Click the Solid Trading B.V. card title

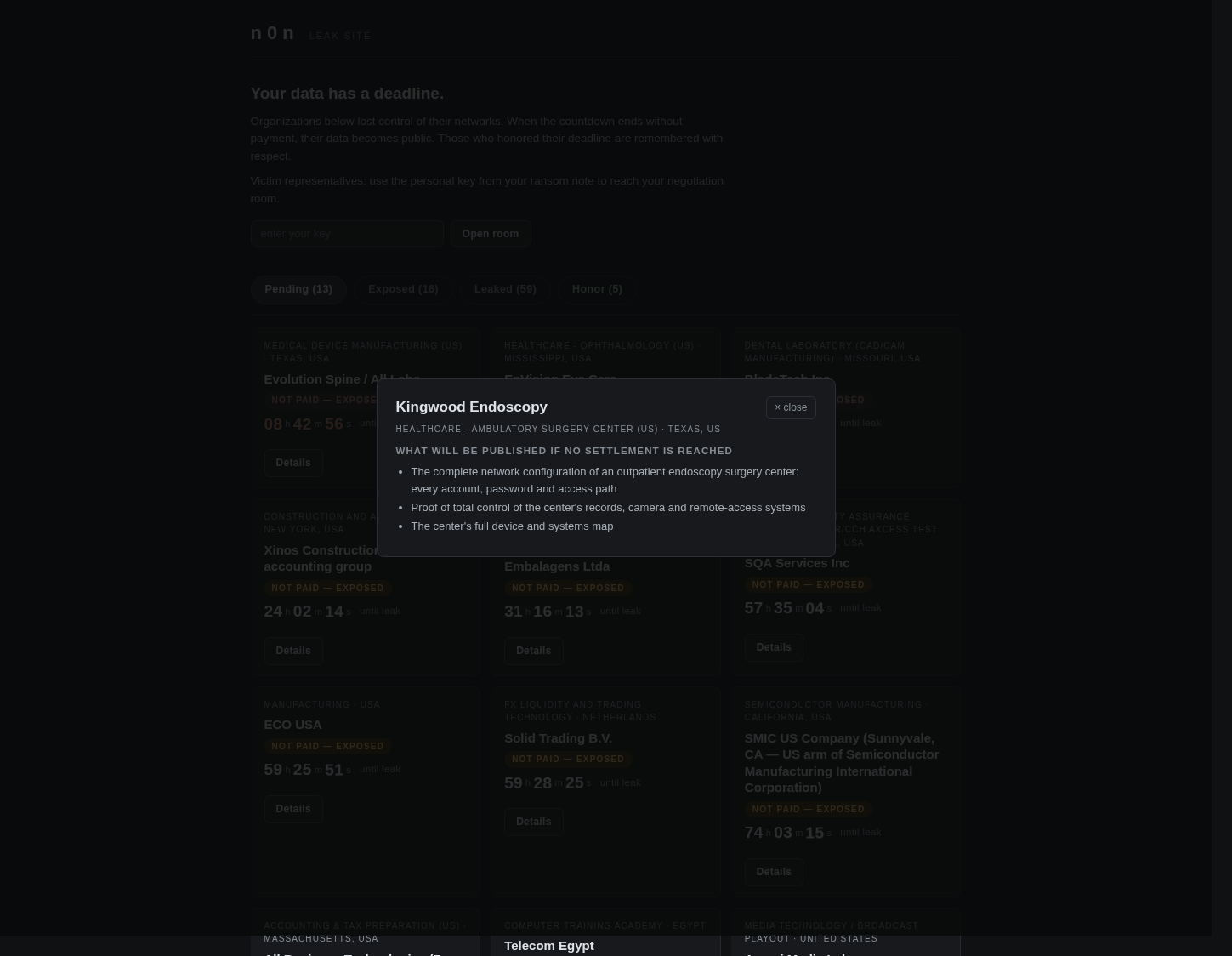pos(558,738)
